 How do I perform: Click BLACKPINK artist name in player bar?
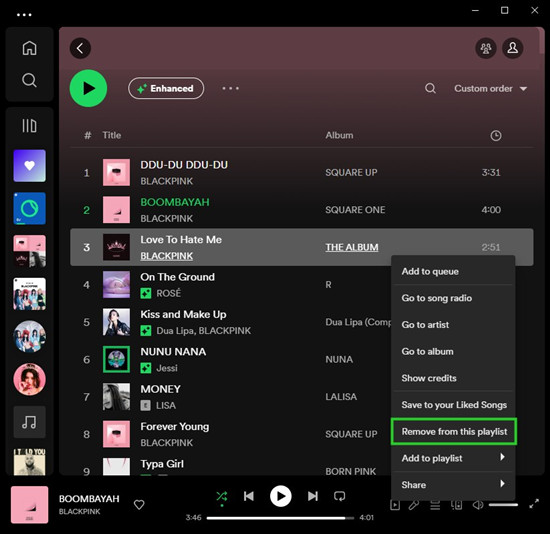pos(80,512)
